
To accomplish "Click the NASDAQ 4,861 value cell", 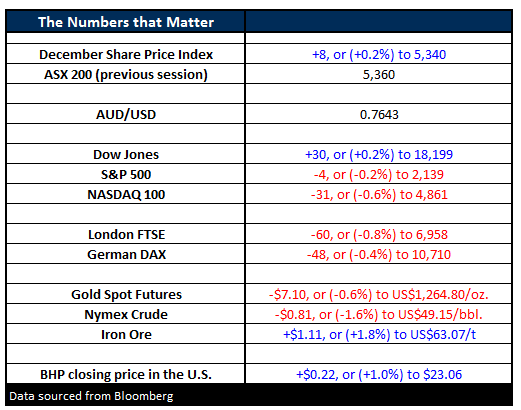I will (379, 194).
